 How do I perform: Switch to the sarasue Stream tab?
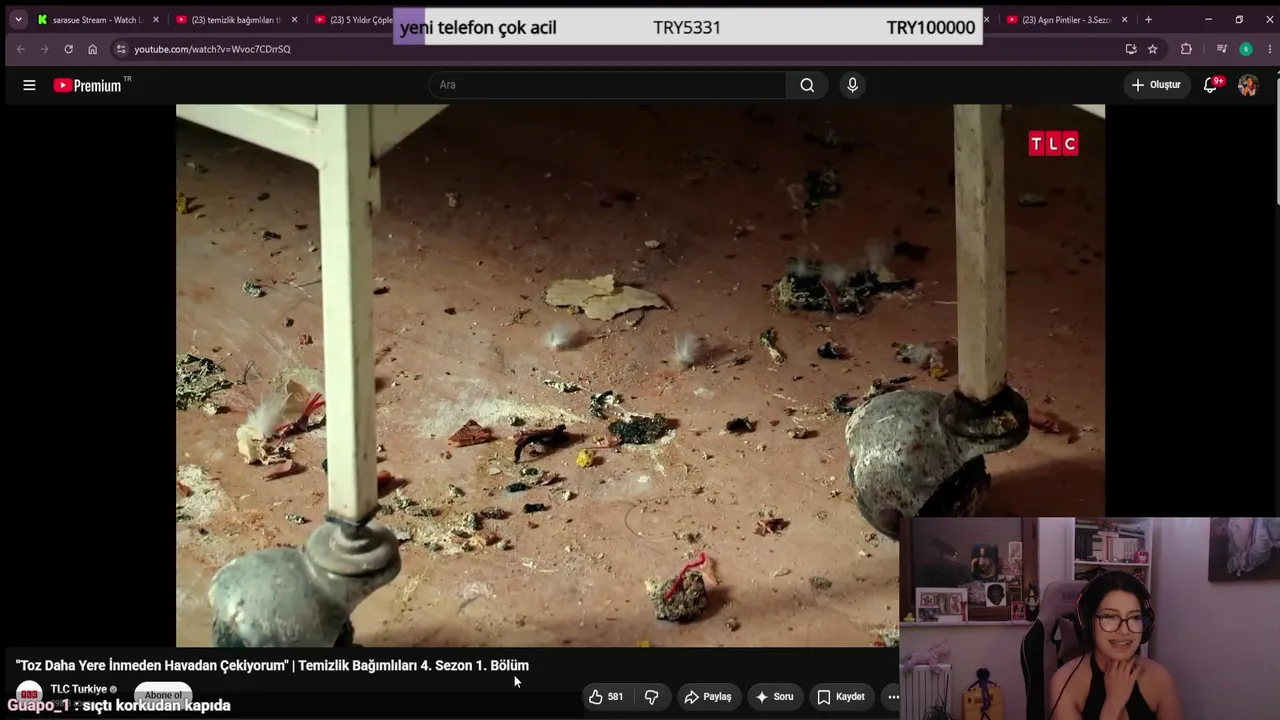pos(98,20)
